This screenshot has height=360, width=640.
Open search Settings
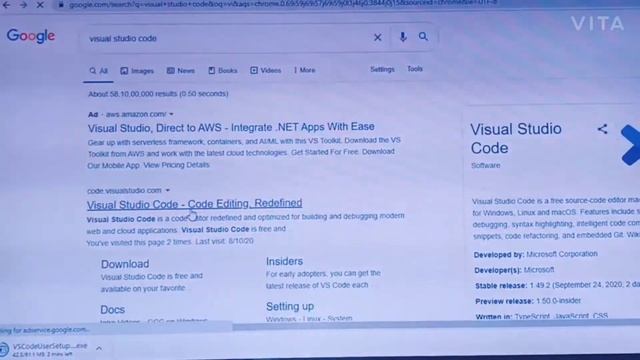382,69
